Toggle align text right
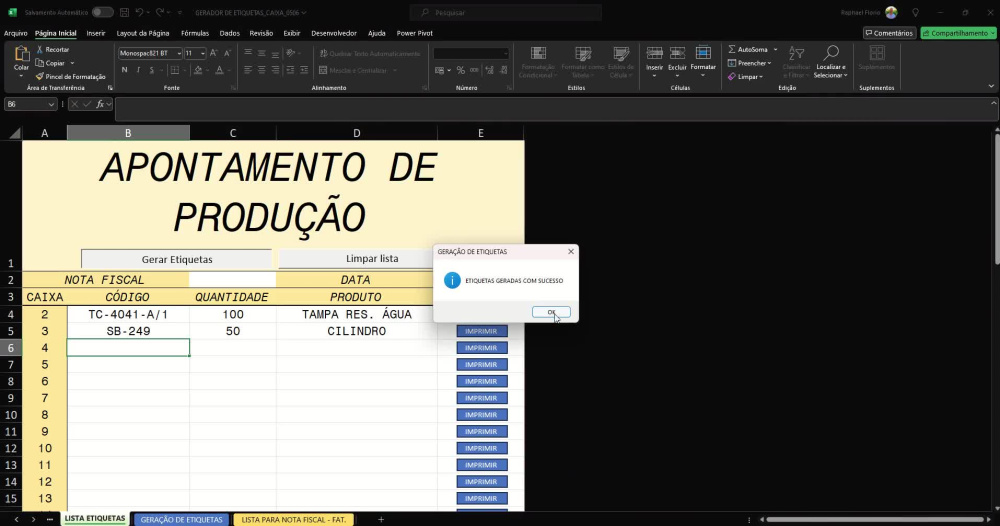 275,70
